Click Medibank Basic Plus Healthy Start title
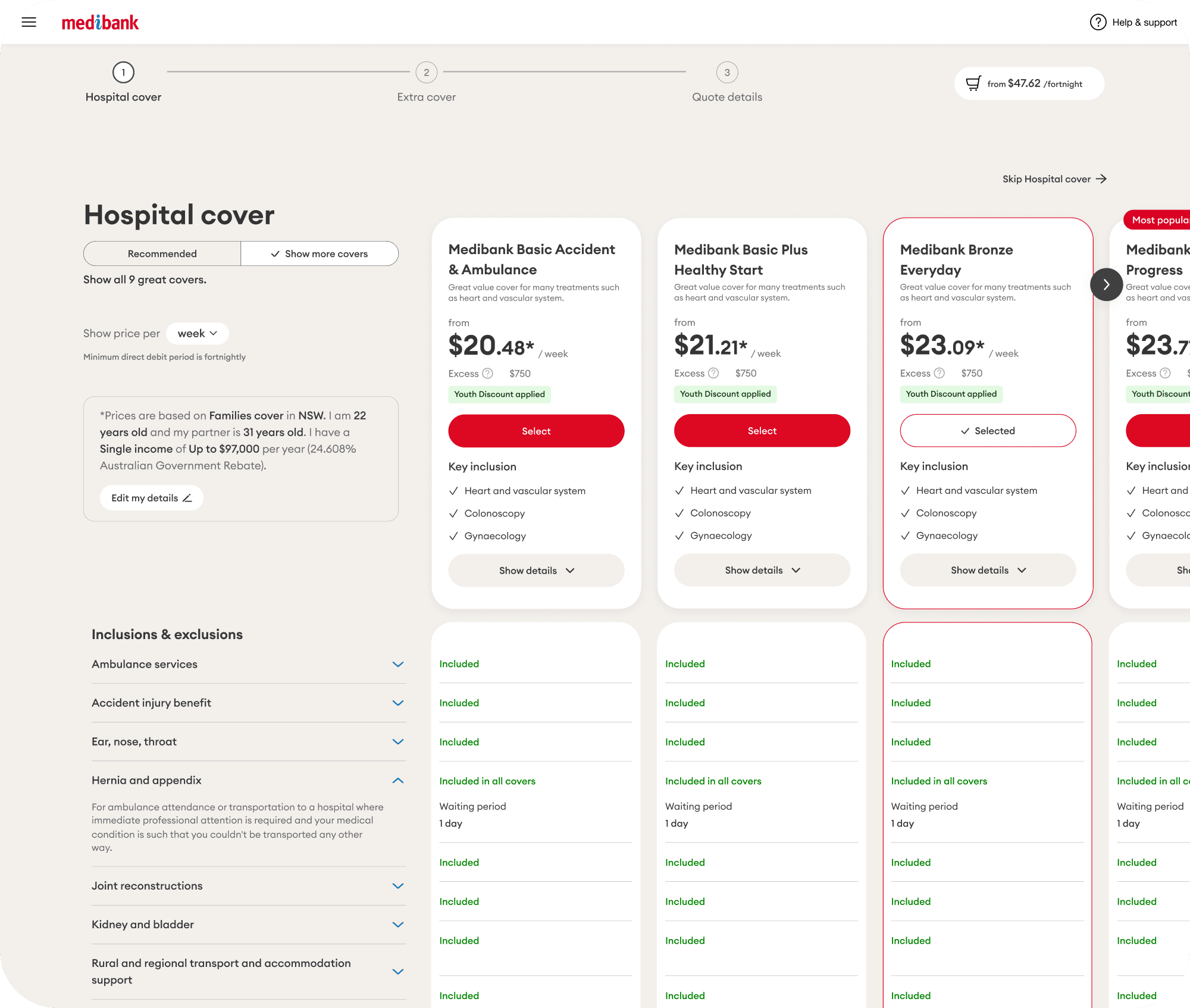This screenshot has width=1190, height=1008. click(741, 260)
